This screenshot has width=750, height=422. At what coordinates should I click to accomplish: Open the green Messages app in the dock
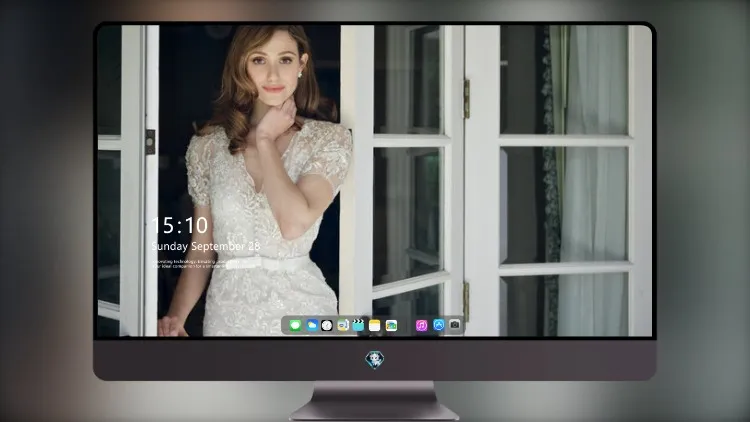[x=296, y=326]
